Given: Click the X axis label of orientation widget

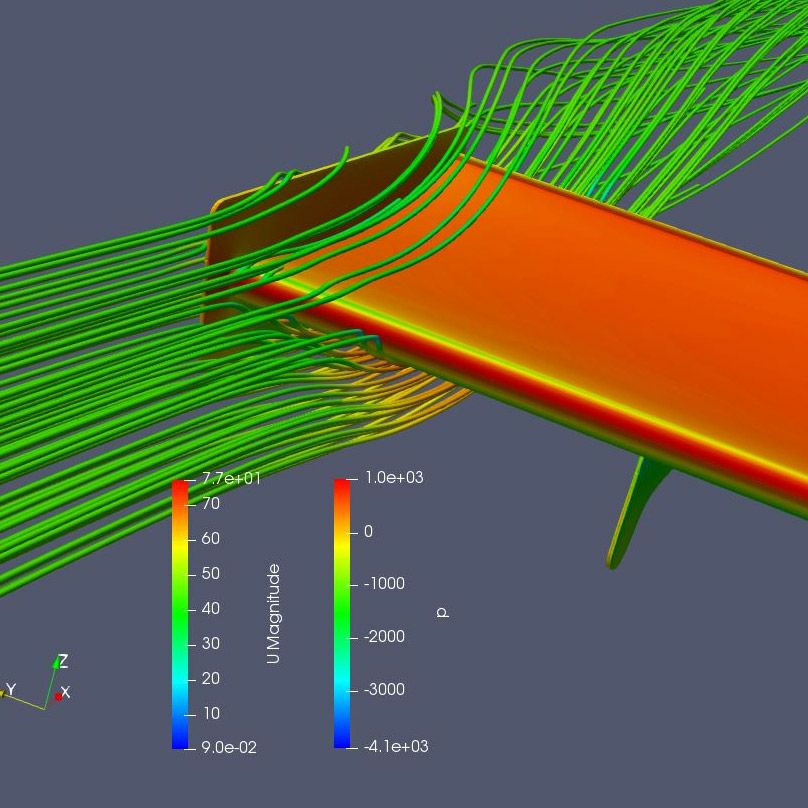Looking at the screenshot, I should coord(65,692).
